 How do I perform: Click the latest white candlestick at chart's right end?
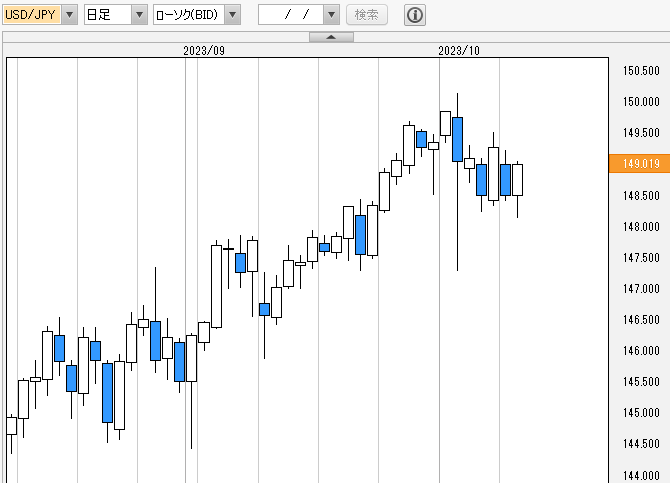(x=517, y=180)
